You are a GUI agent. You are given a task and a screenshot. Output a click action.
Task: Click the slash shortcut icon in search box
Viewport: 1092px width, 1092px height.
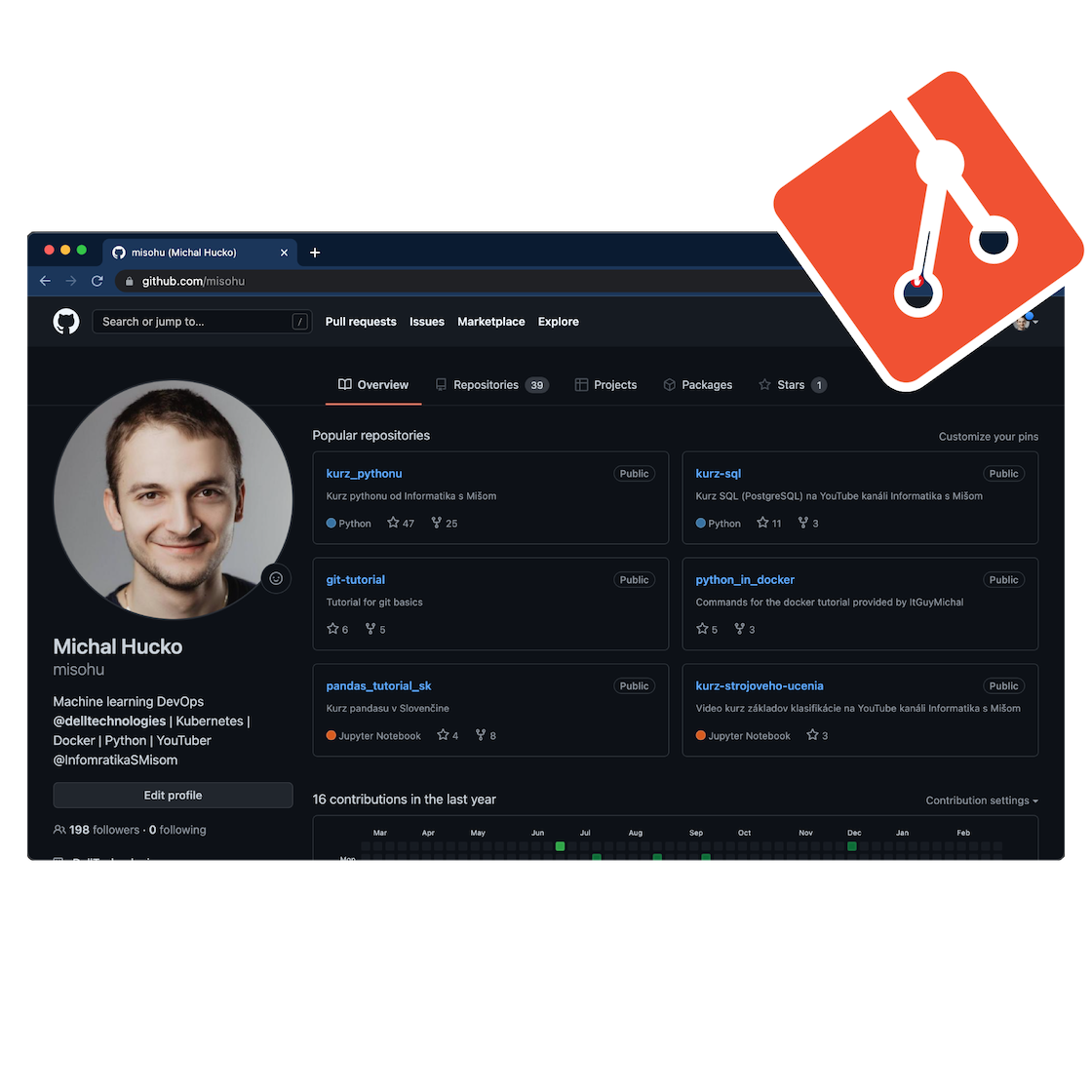[x=299, y=322]
